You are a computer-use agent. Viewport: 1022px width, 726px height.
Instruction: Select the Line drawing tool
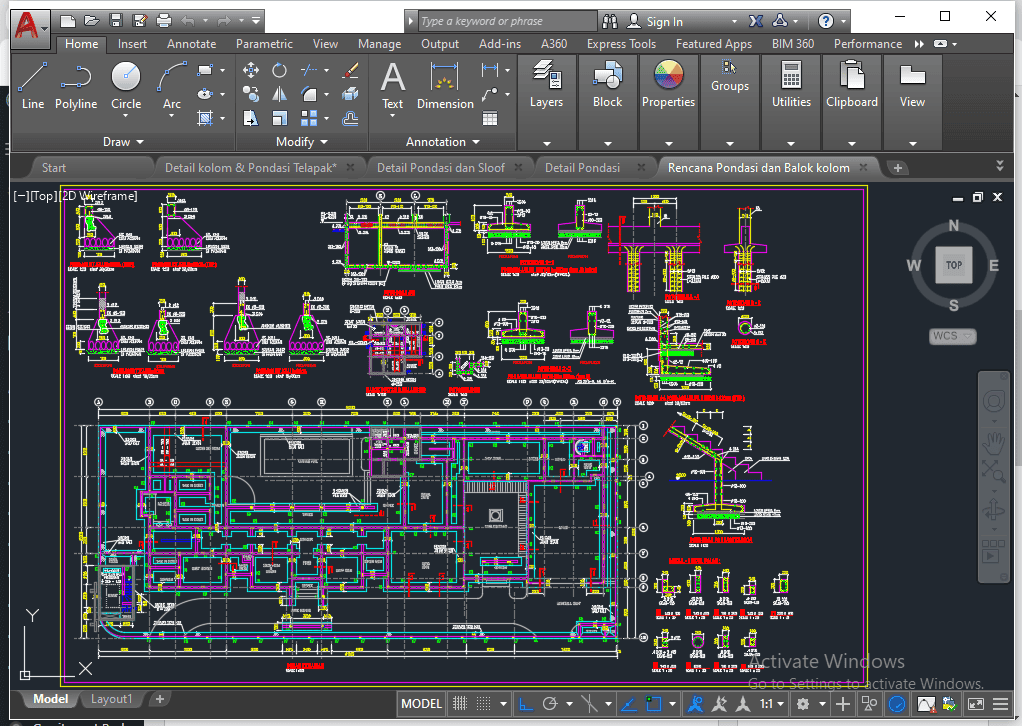tap(32, 84)
